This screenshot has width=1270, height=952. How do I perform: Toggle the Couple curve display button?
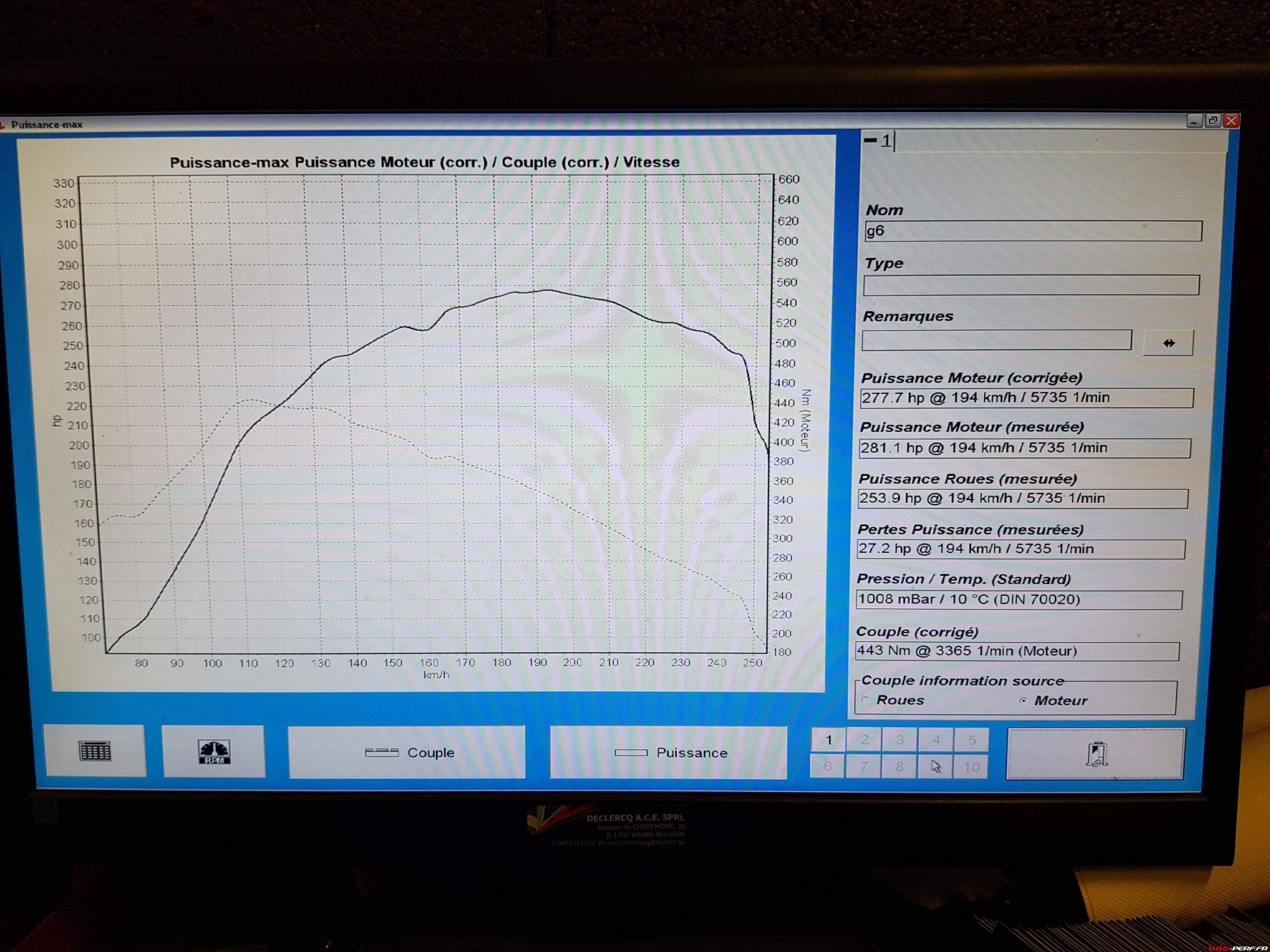click(407, 752)
